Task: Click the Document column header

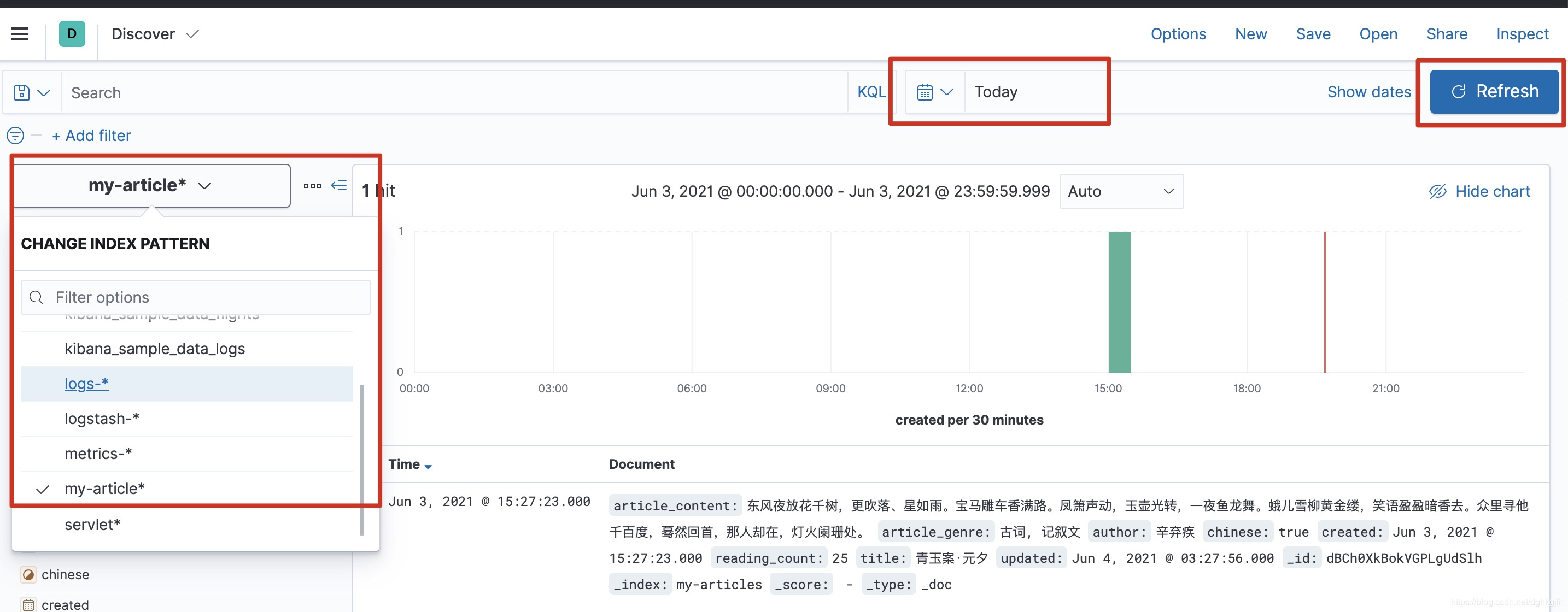Action: click(x=641, y=464)
